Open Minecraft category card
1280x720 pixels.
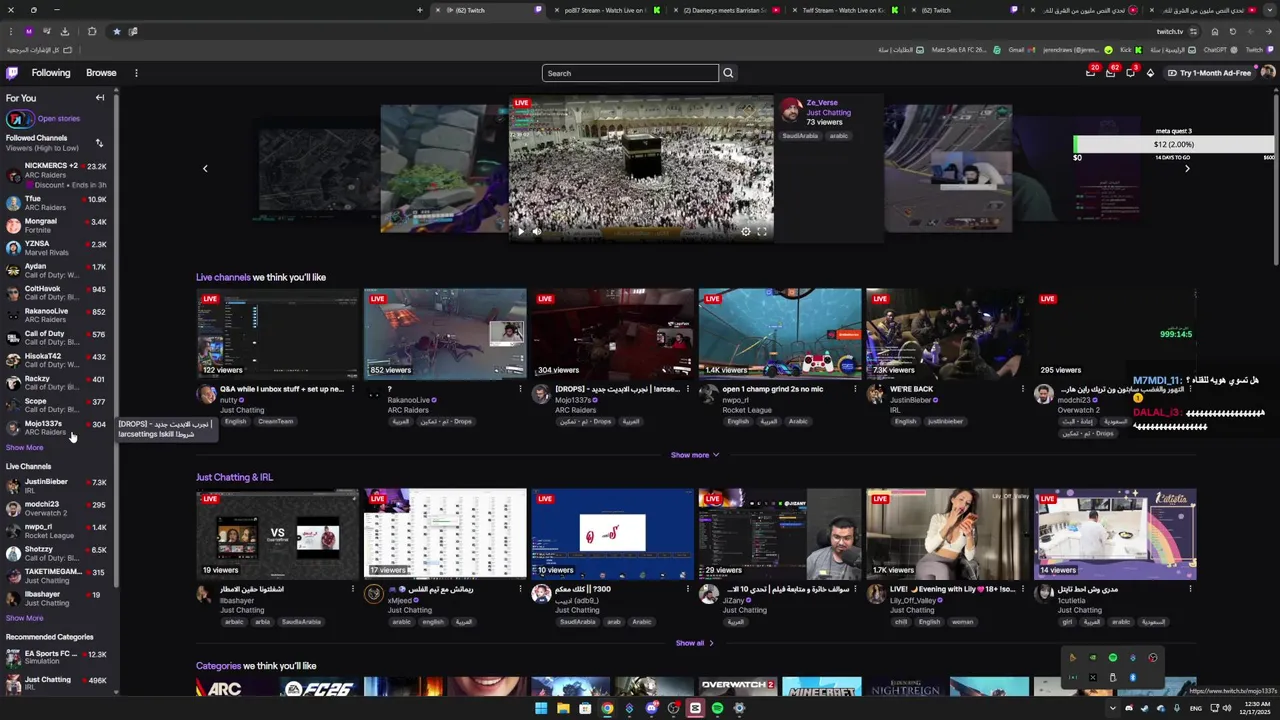(821, 686)
